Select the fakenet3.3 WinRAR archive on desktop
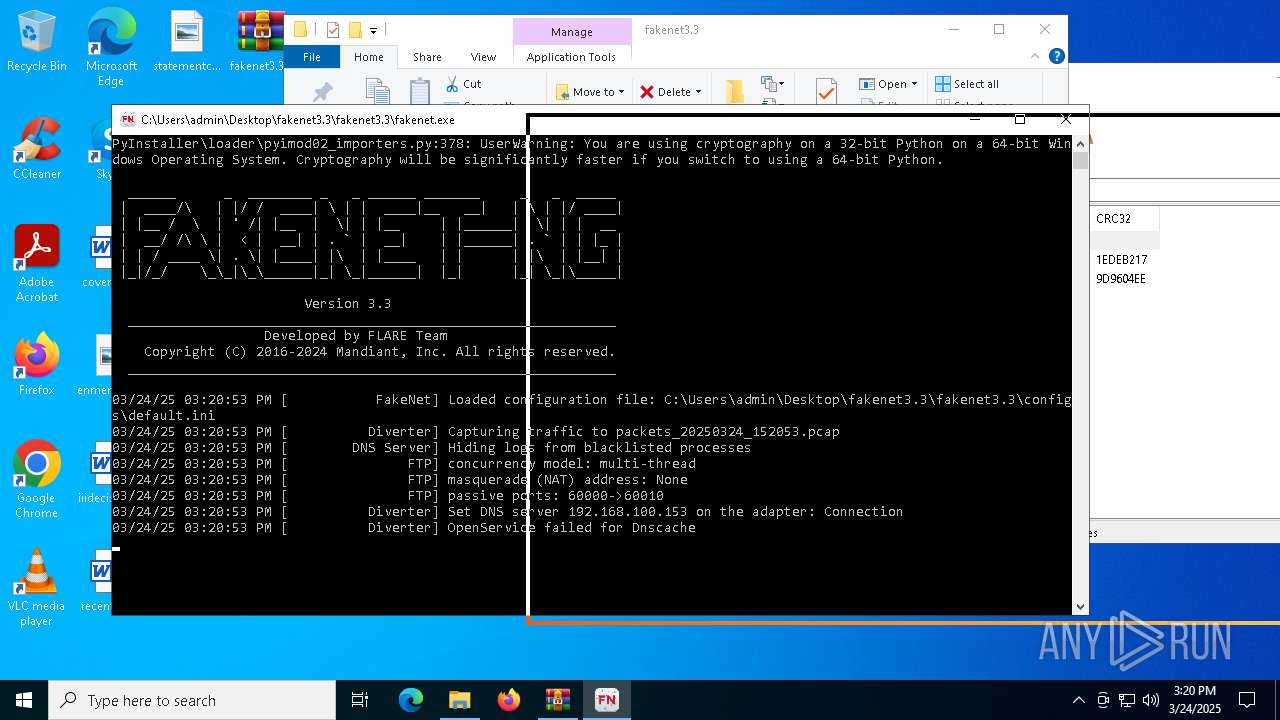The image size is (1280, 720). point(259,42)
